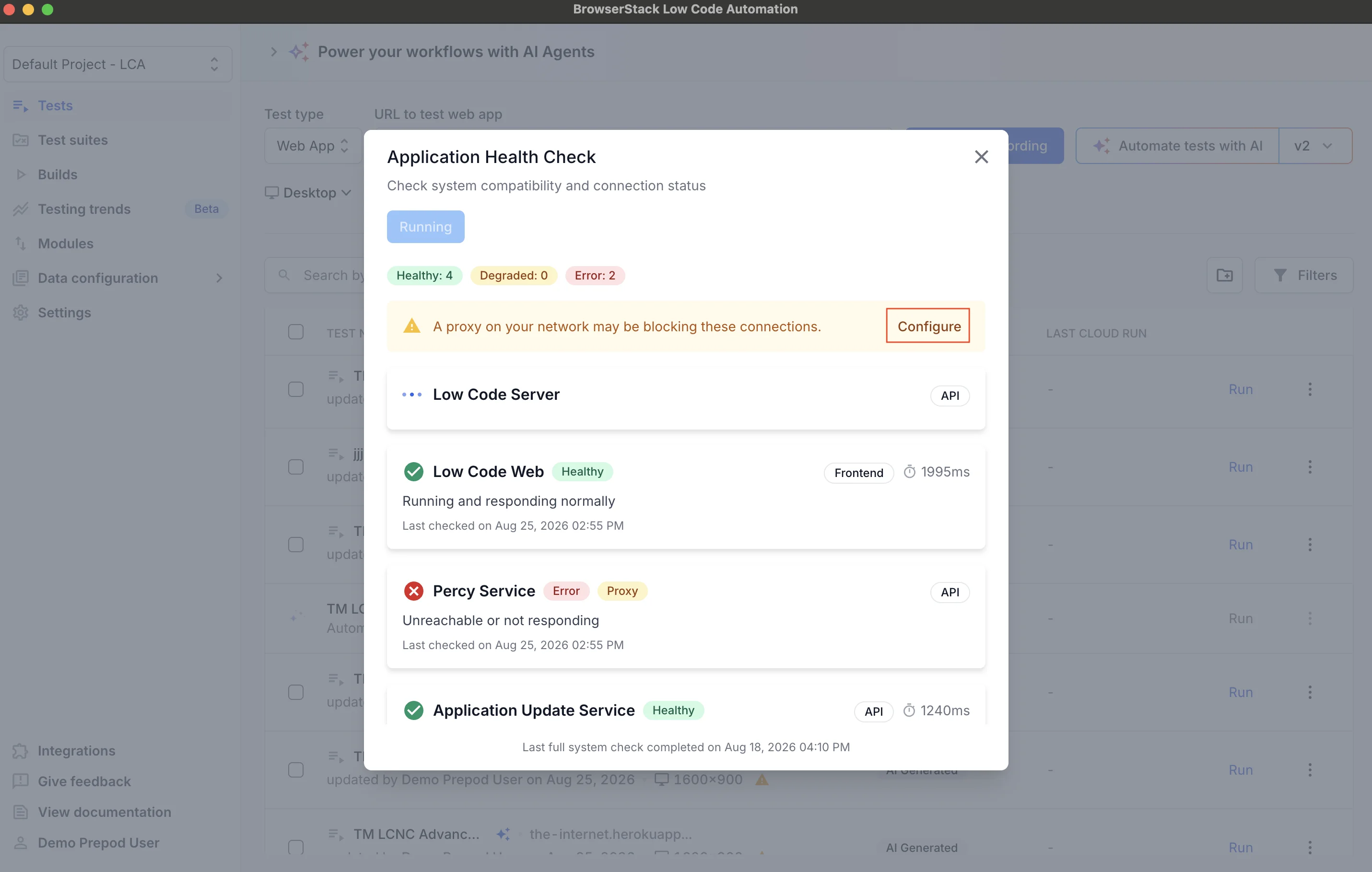Image resolution: width=1372 pixels, height=872 pixels.
Task: Click the Demo Prepod User avatar icon
Action: pos(21,842)
